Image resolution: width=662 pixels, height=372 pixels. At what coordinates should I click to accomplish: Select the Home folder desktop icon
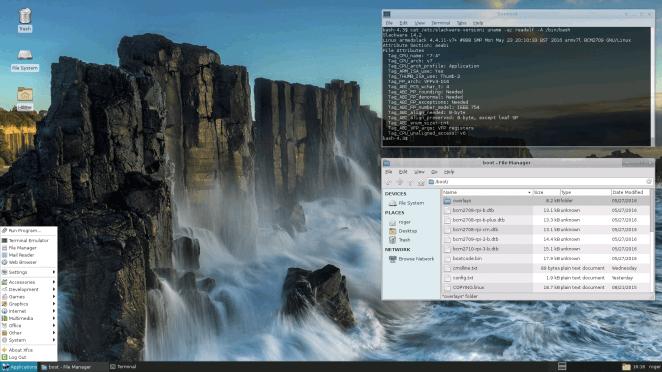click(25, 98)
